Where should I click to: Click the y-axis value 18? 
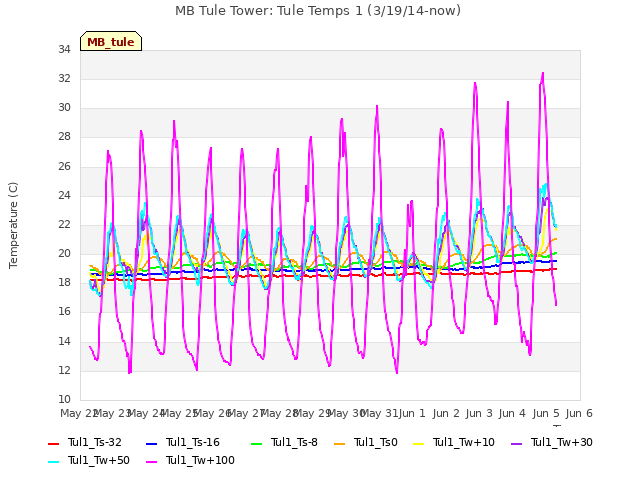[x=64, y=282]
